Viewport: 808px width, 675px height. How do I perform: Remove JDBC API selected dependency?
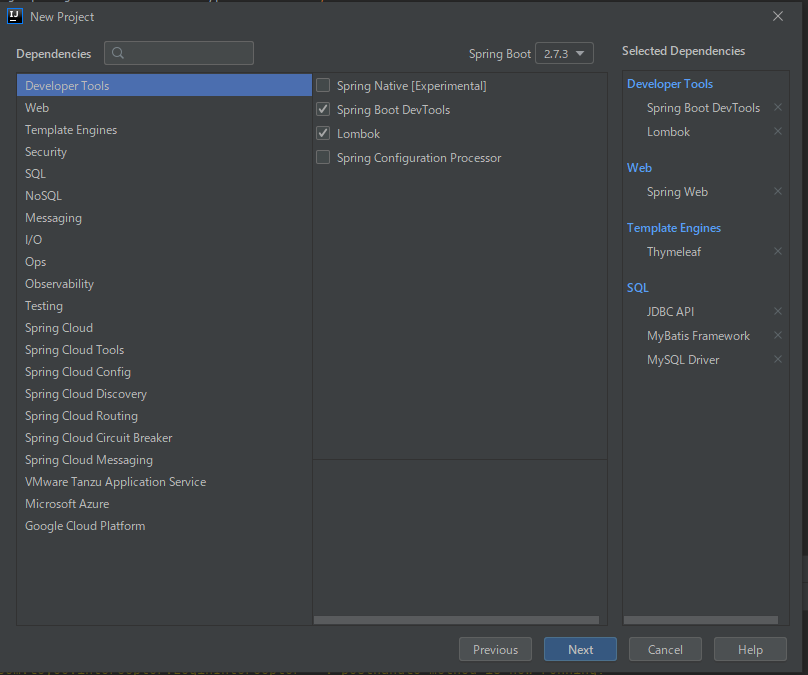778,311
